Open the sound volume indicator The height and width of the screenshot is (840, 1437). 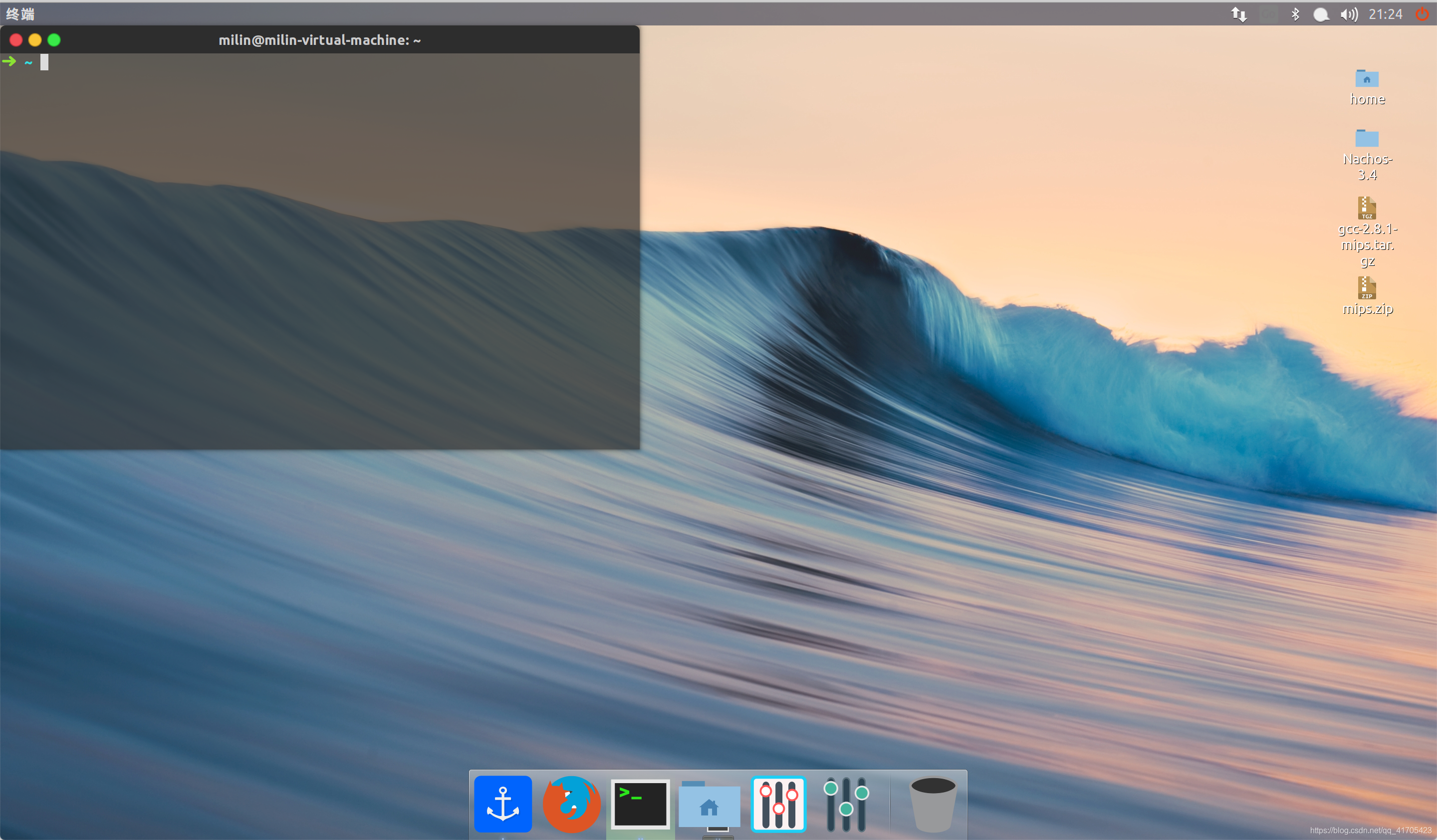click(1349, 14)
